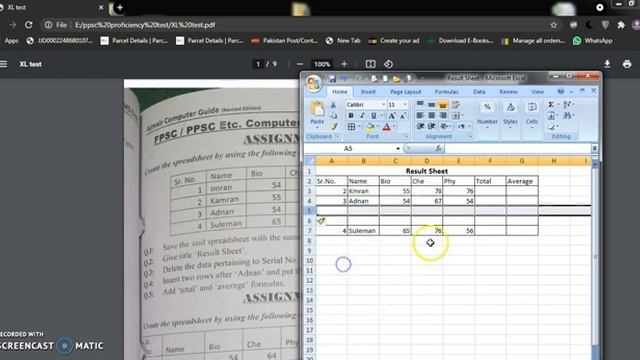Viewport: 640px width, 360px height.
Task: Open the Calibri font name dropdown
Action: point(383,105)
